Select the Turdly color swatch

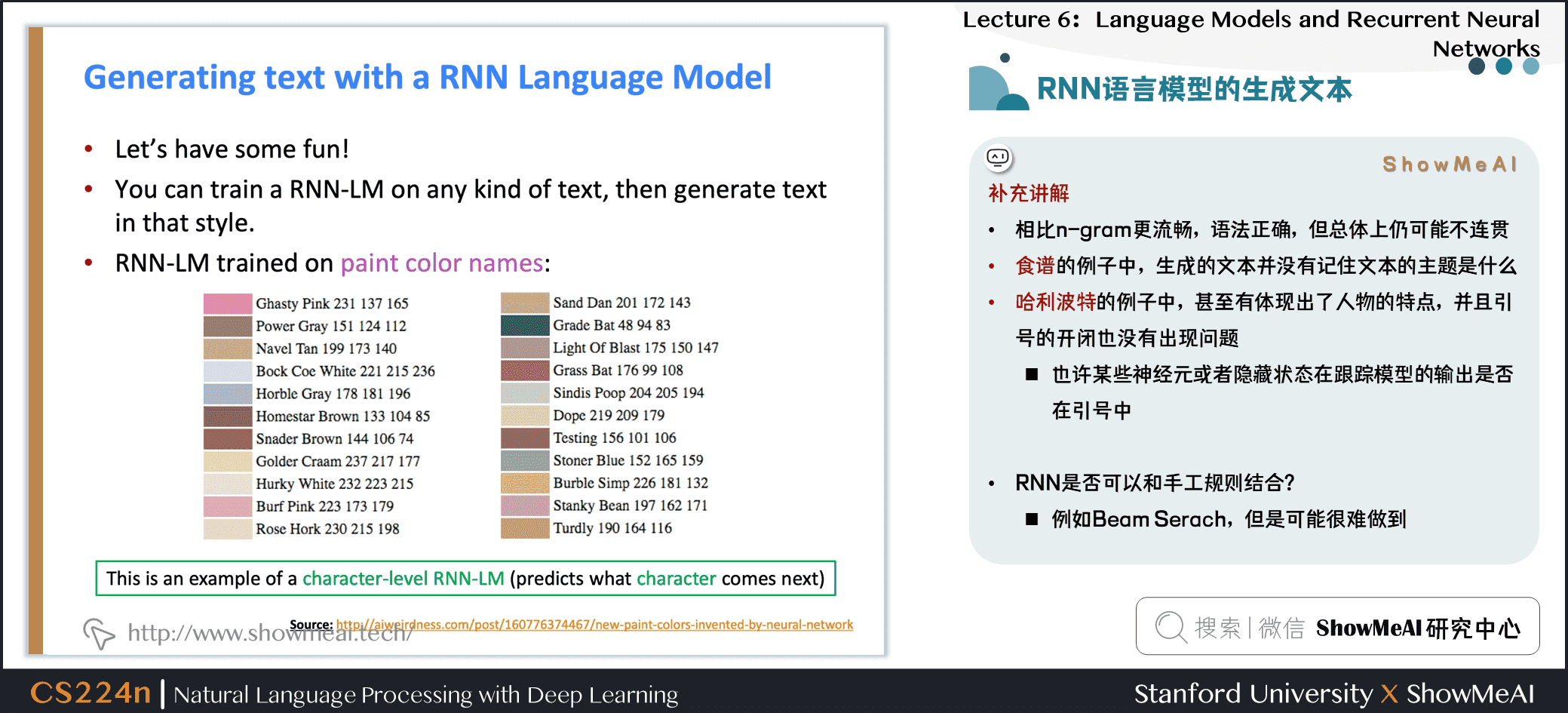(x=525, y=528)
